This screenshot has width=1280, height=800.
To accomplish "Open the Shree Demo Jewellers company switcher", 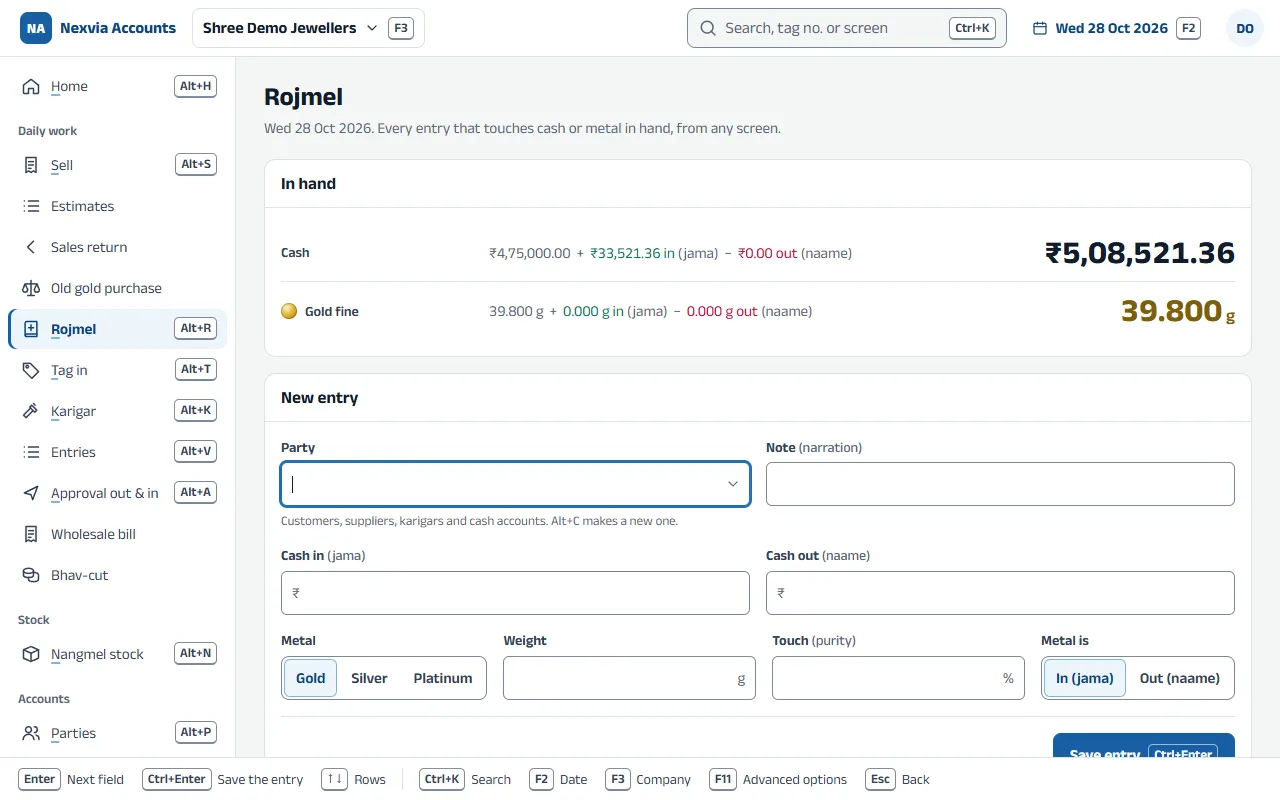I will click(308, 28).
